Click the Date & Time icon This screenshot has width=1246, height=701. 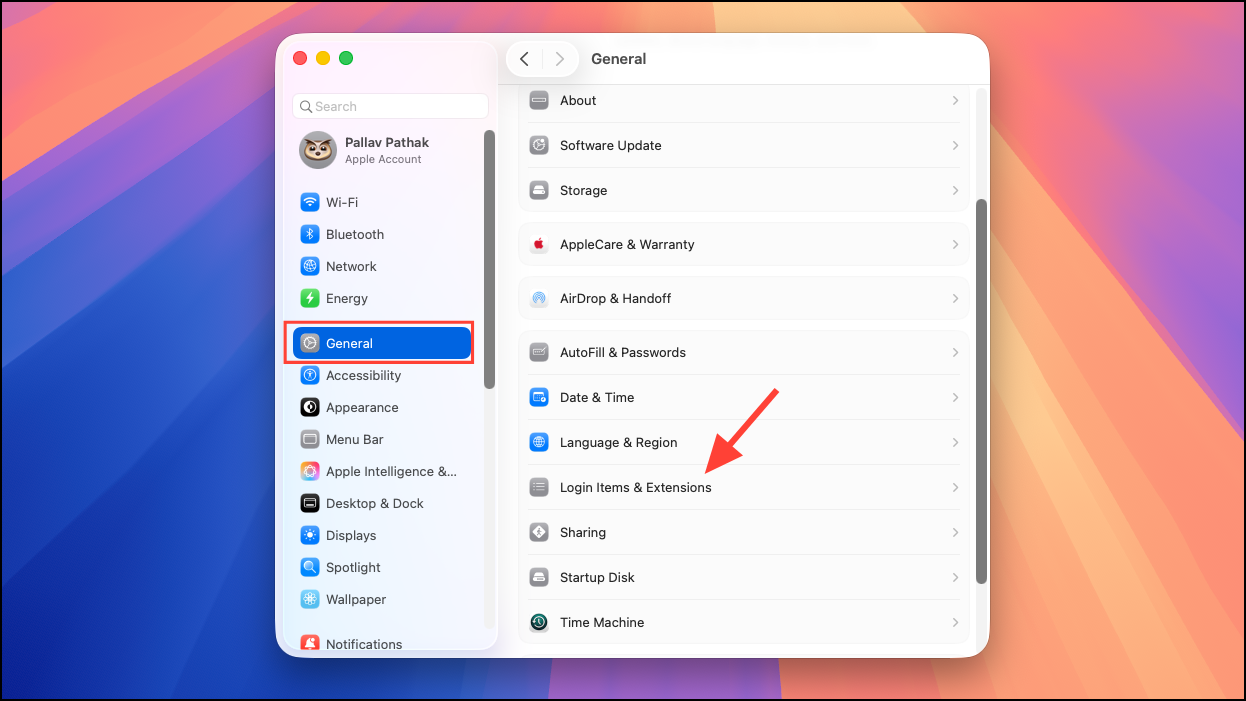click(539, 397)
